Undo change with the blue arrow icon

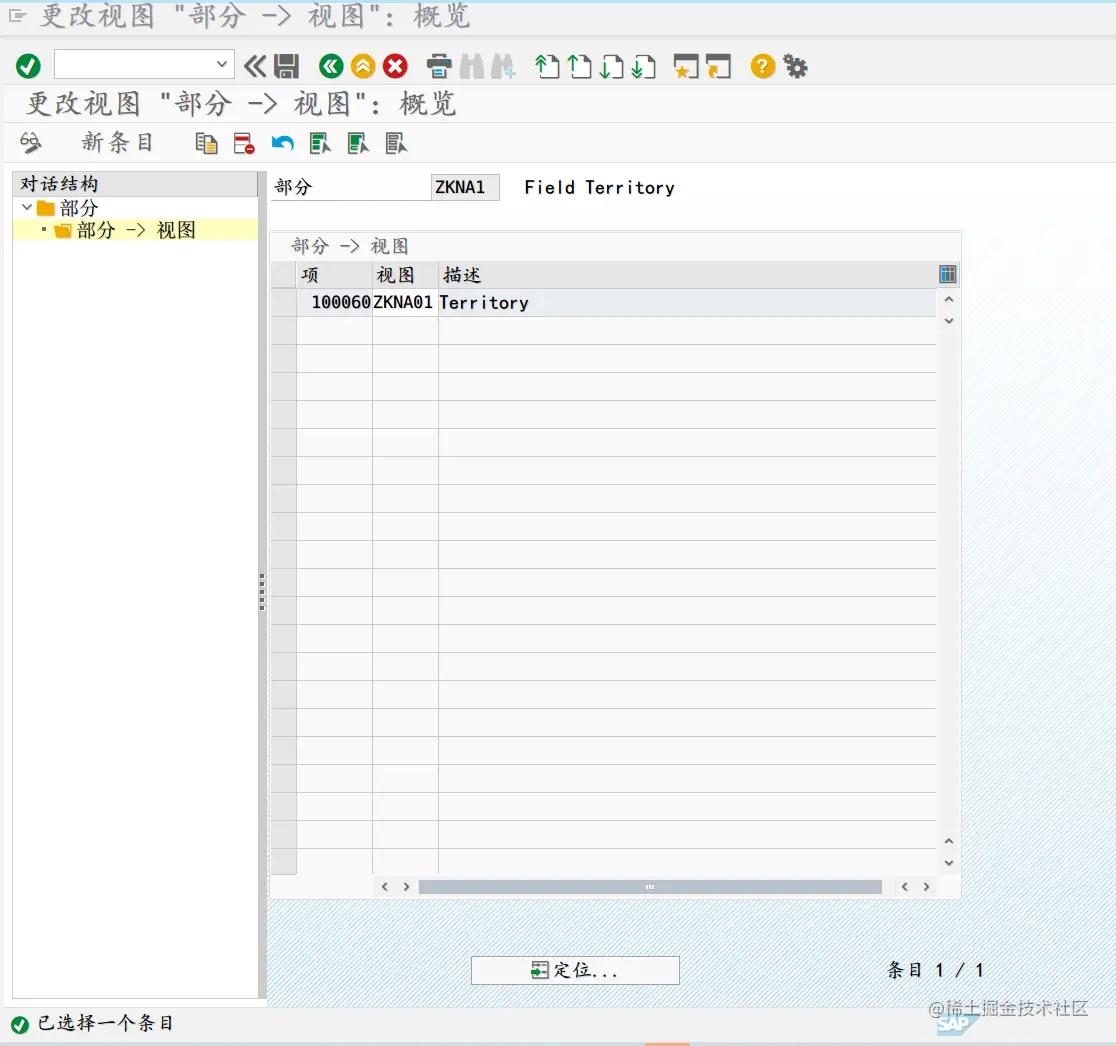point(283,143)
